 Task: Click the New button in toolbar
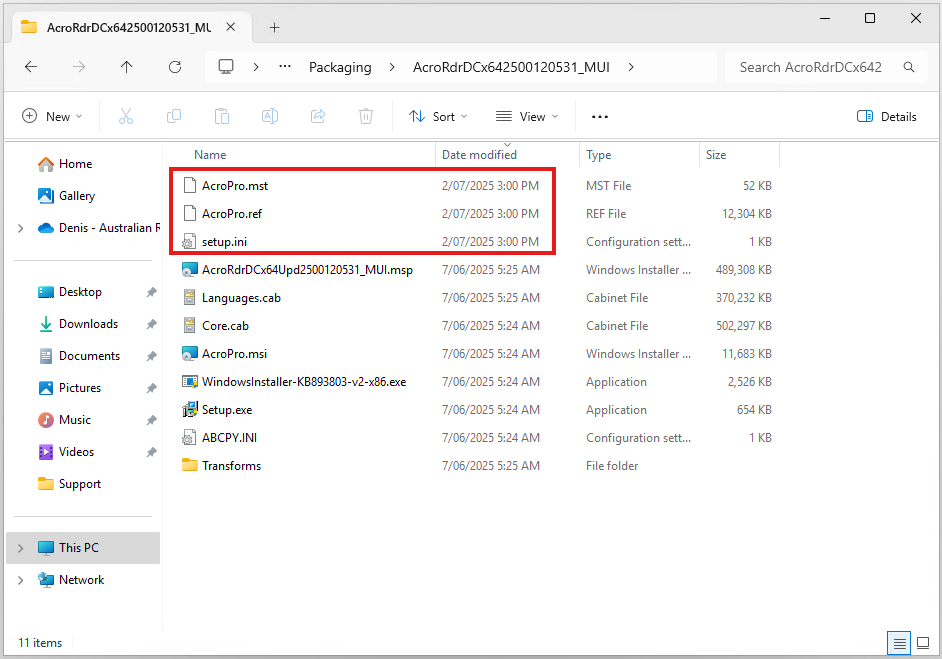pyautogui.click(x=53, y=116)
